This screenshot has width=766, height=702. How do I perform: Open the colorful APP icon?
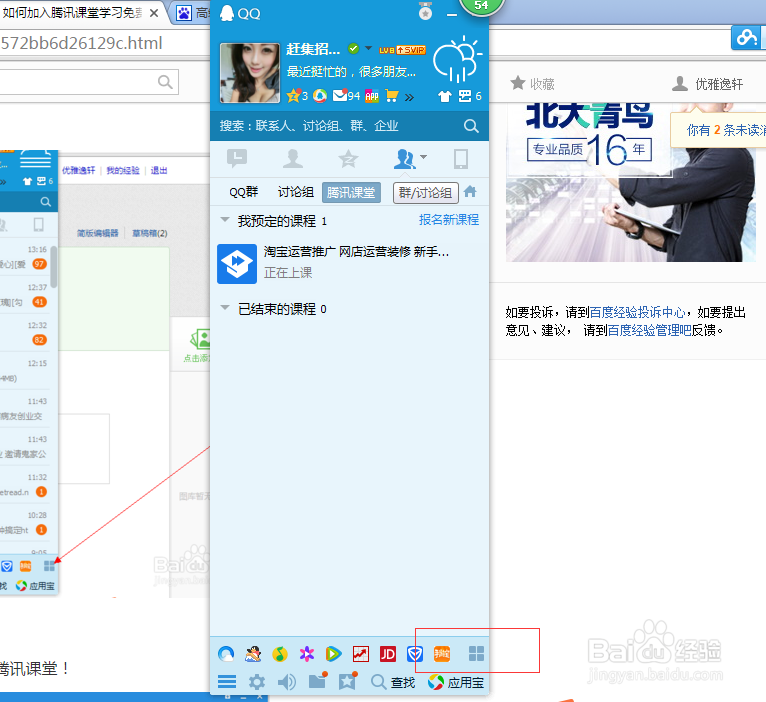tap(372, 96)
